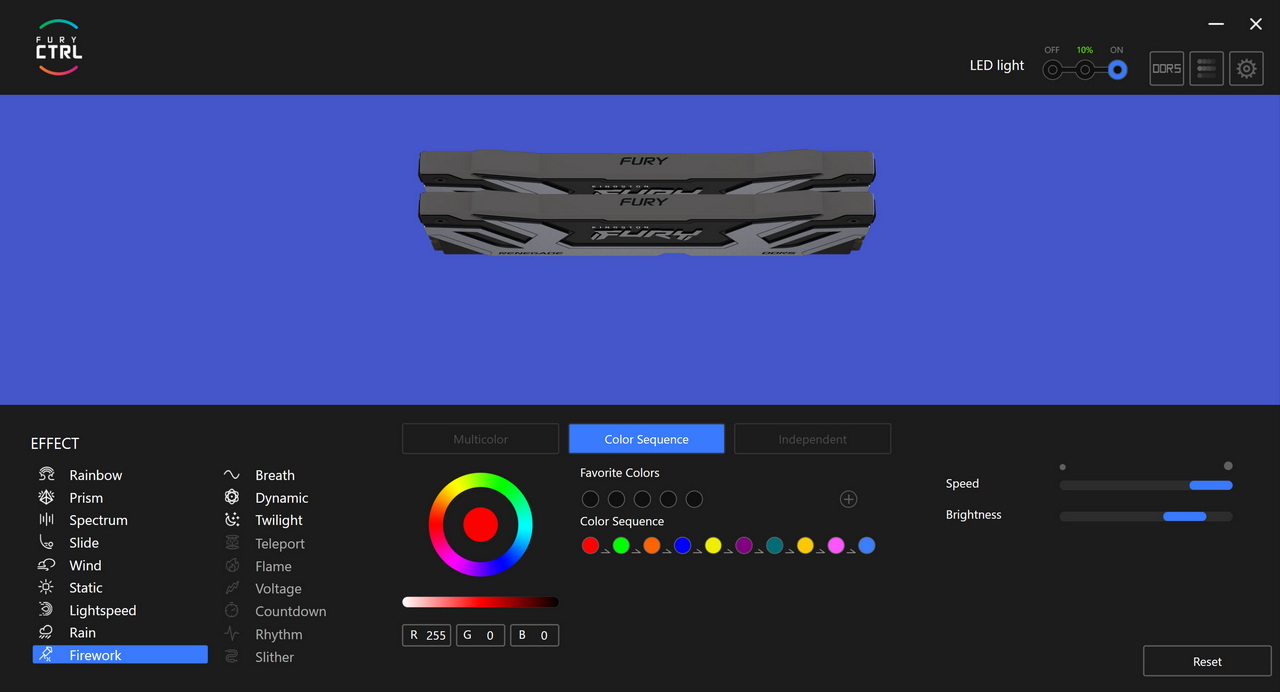
Task: Click the Wind effect icon
Action: (46, 565)
